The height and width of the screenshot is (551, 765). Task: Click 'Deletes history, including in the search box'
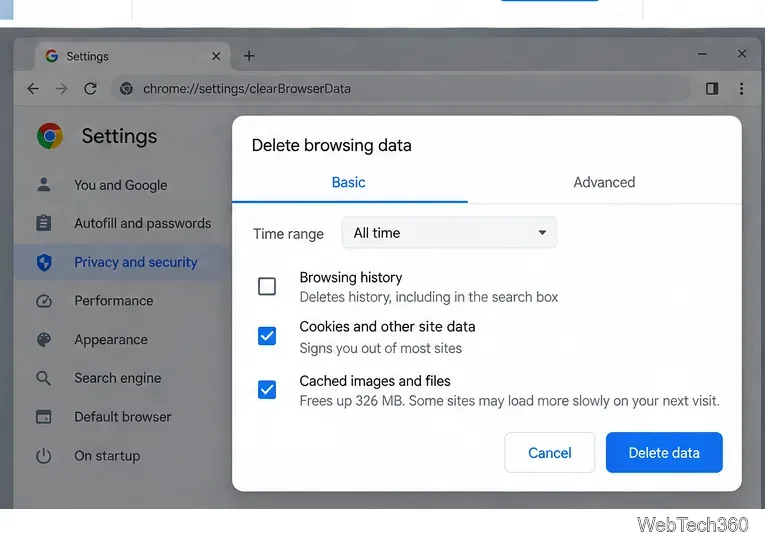pyautogui.click(x=429, y=297)
